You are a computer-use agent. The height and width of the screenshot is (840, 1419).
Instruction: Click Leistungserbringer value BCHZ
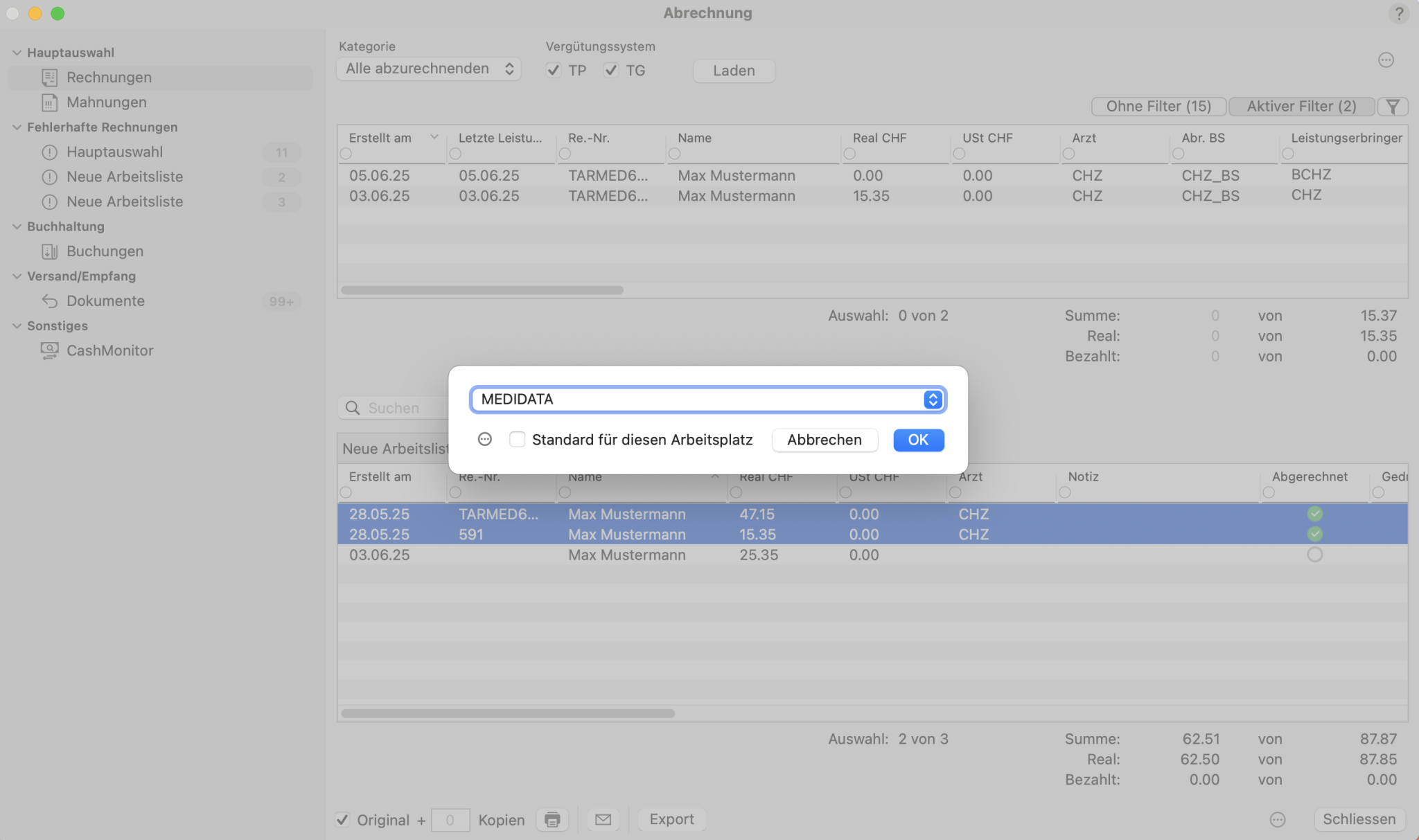click(x=1311, y=175)
